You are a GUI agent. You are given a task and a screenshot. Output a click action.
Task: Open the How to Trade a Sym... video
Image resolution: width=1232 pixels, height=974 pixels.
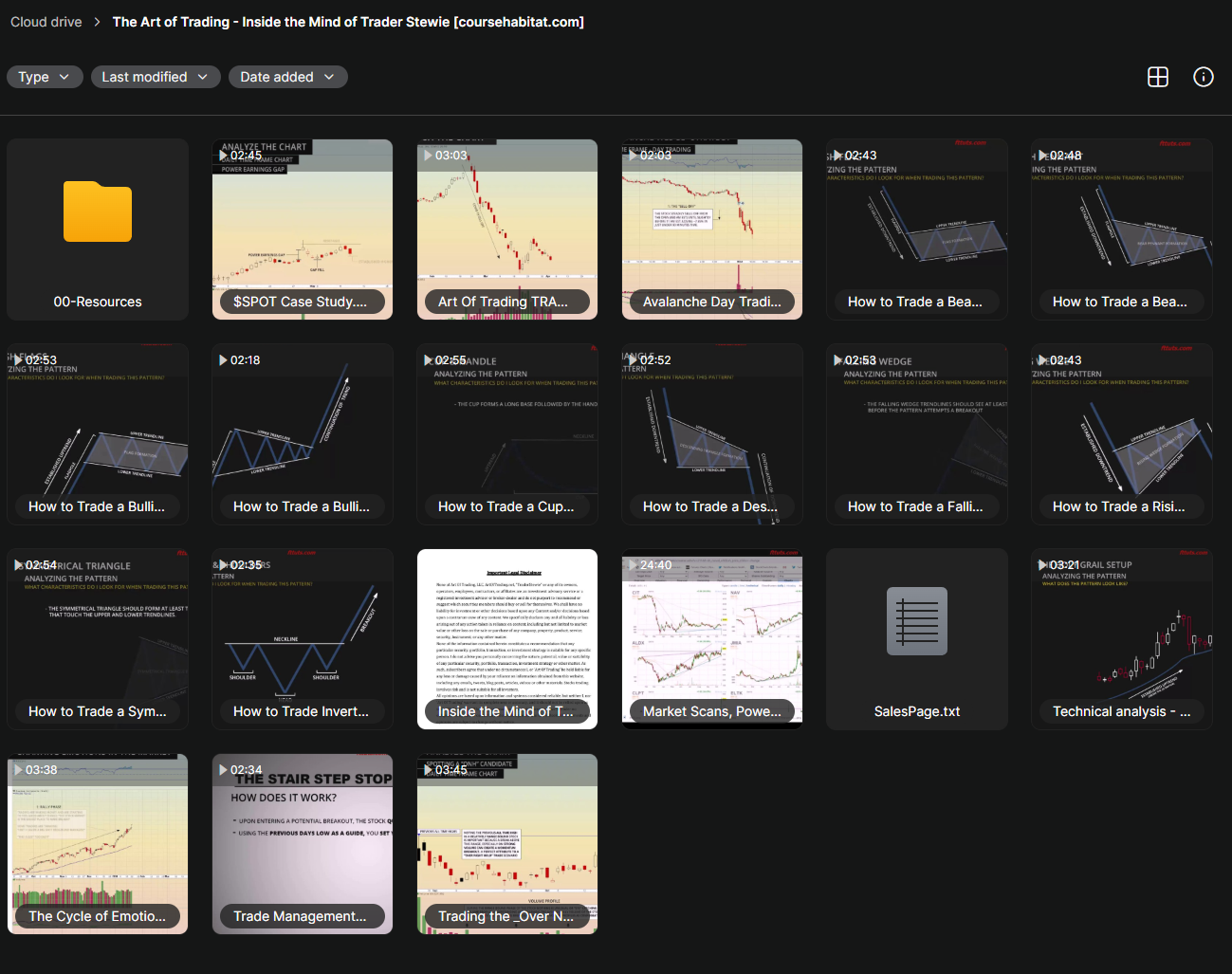coord(98,639)
